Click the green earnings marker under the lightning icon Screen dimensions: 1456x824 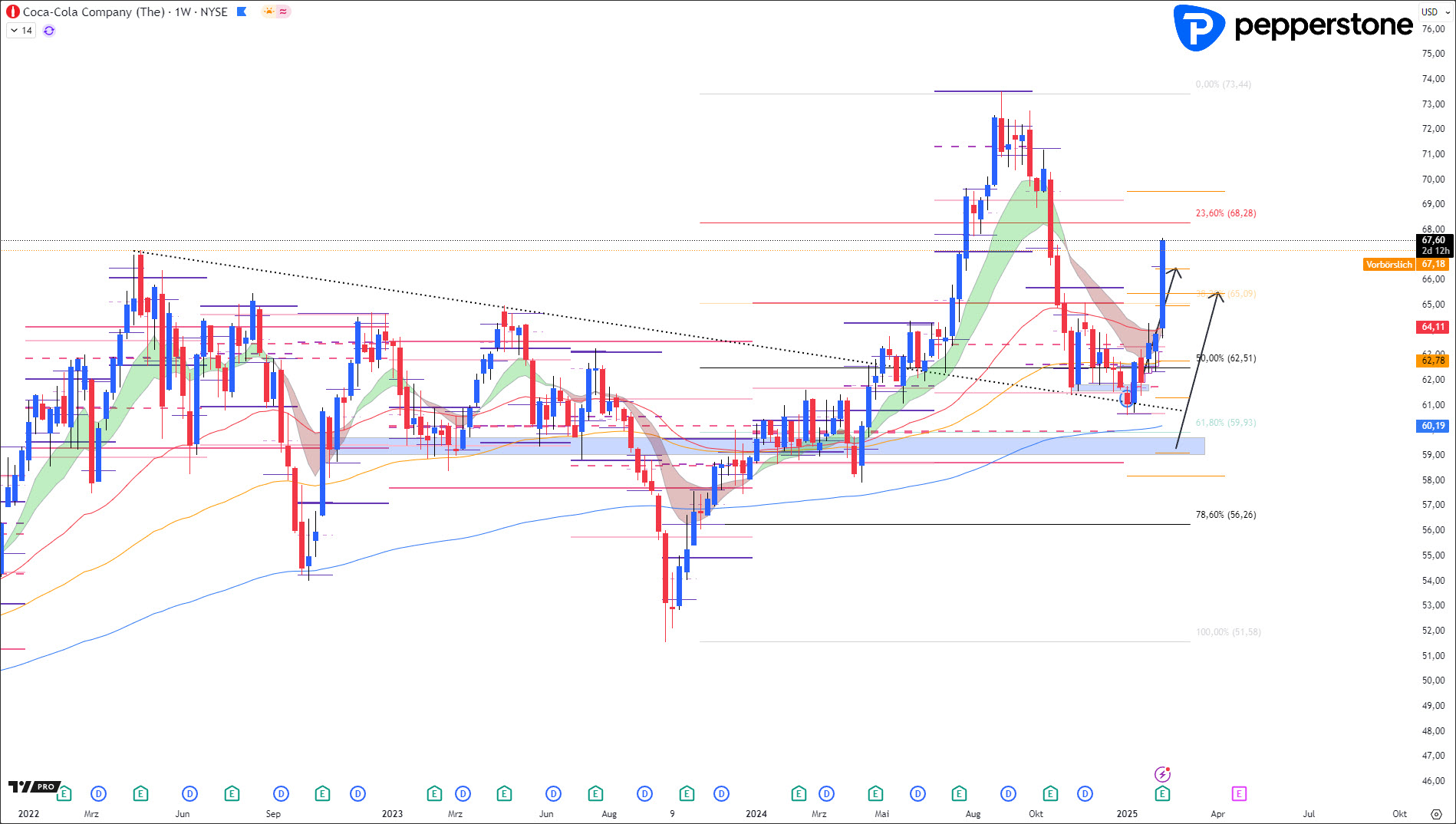(1162, 793)
